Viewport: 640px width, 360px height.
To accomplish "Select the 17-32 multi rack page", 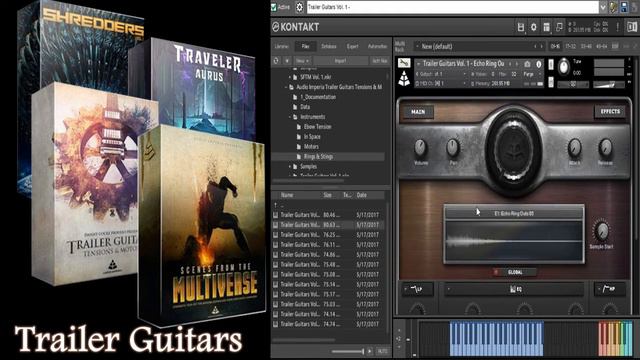I will coord(571,47).
